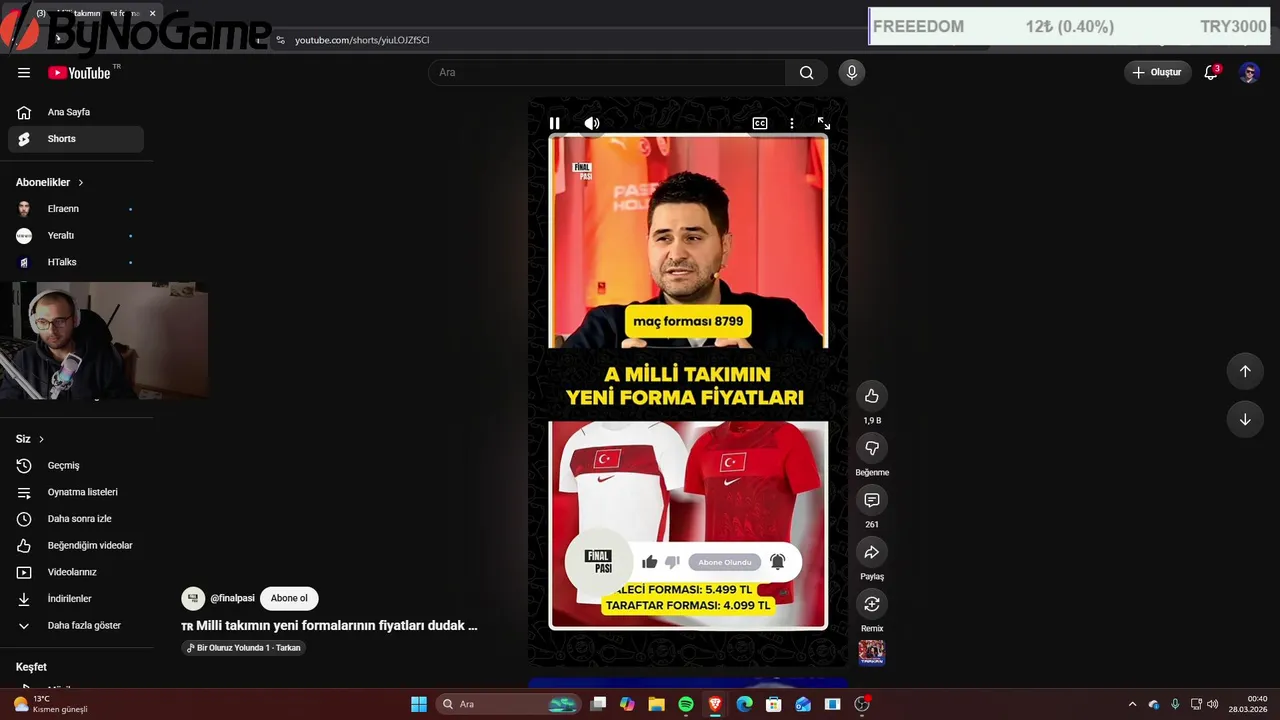The image size is (1280, 720).
Task: Subscribe with the Abone ol button
Action: 289,598
